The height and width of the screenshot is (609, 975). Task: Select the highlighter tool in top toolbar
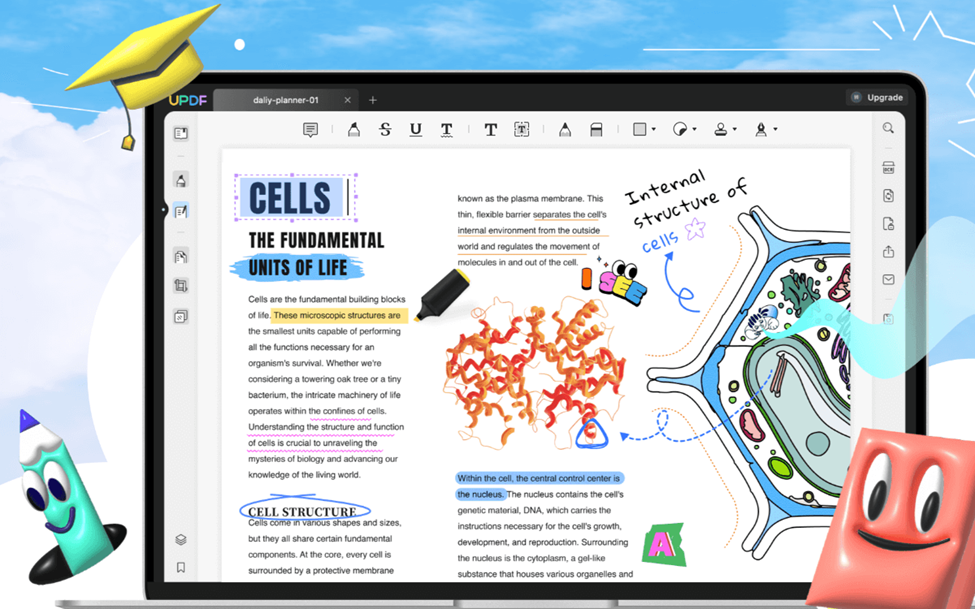click(354, 129)
